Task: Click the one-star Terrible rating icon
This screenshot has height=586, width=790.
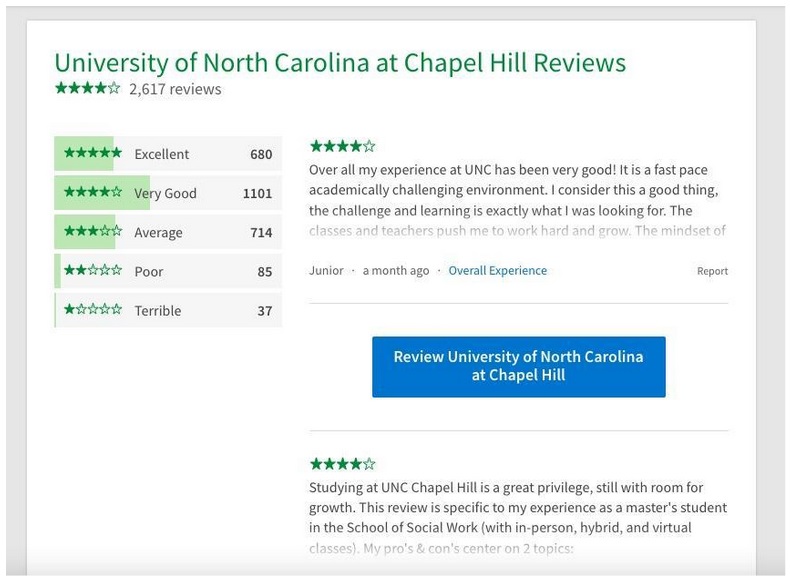Action: click(92, 310)
